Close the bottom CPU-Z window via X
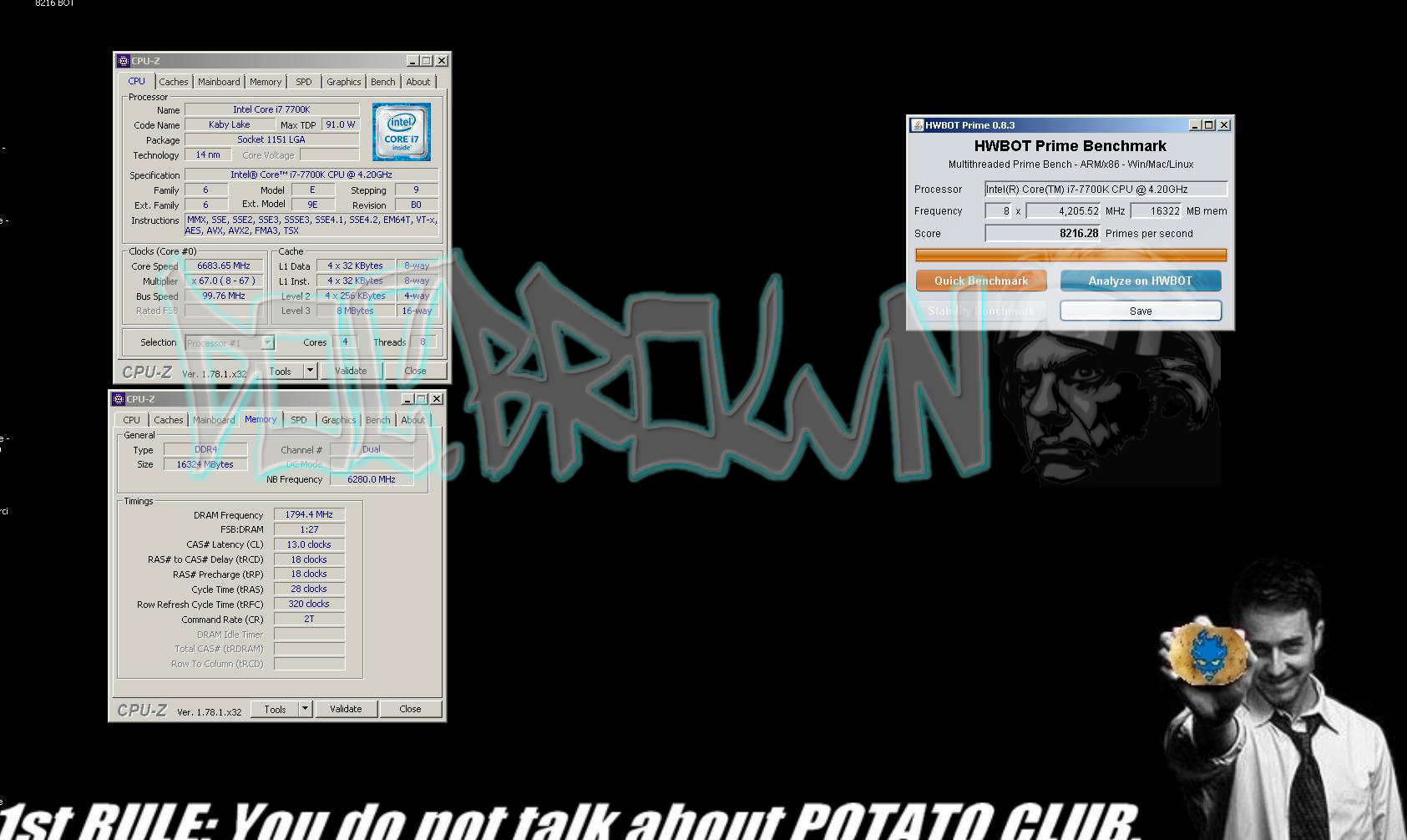 click(437, 399)
